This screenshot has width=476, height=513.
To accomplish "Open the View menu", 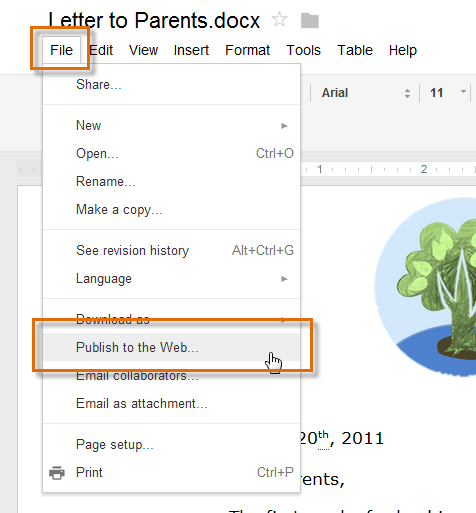I will point(143,50).
